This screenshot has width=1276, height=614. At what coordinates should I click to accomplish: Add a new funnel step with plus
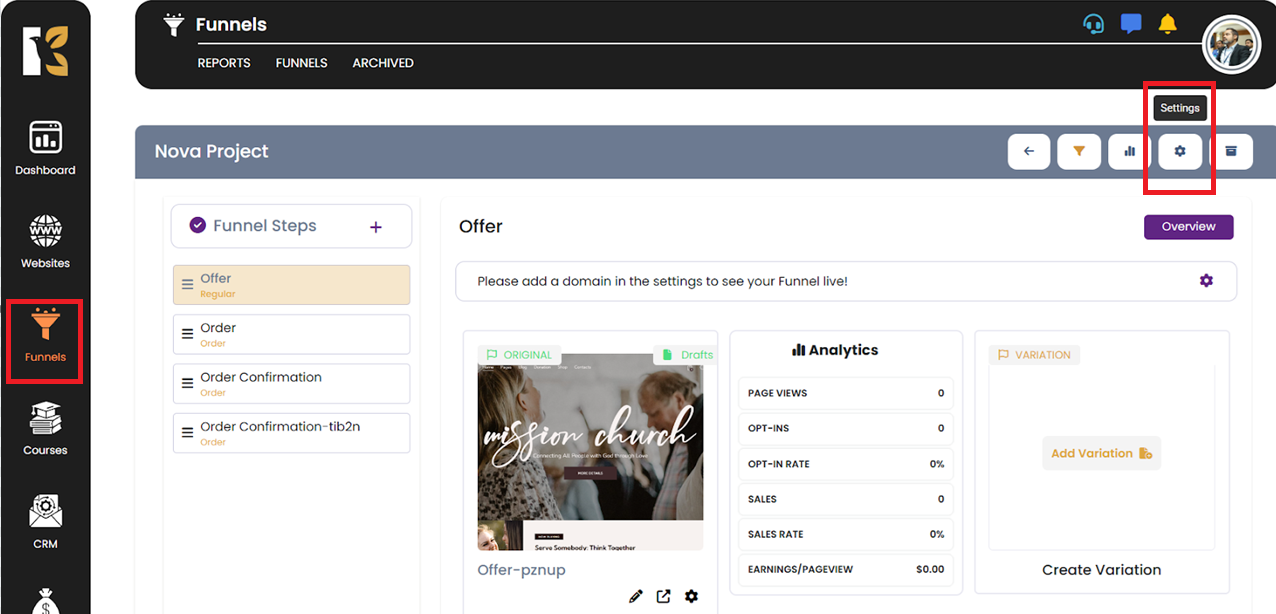coord(376,227)
